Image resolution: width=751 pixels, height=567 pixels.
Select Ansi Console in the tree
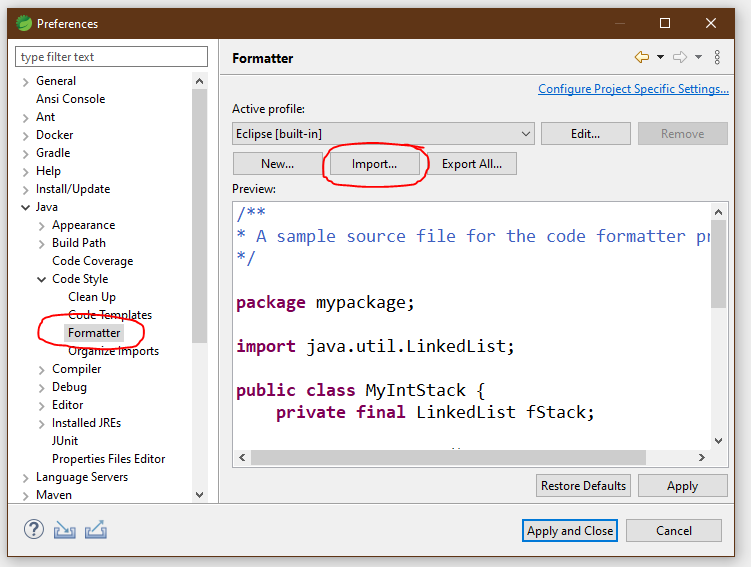coord(70,99)
